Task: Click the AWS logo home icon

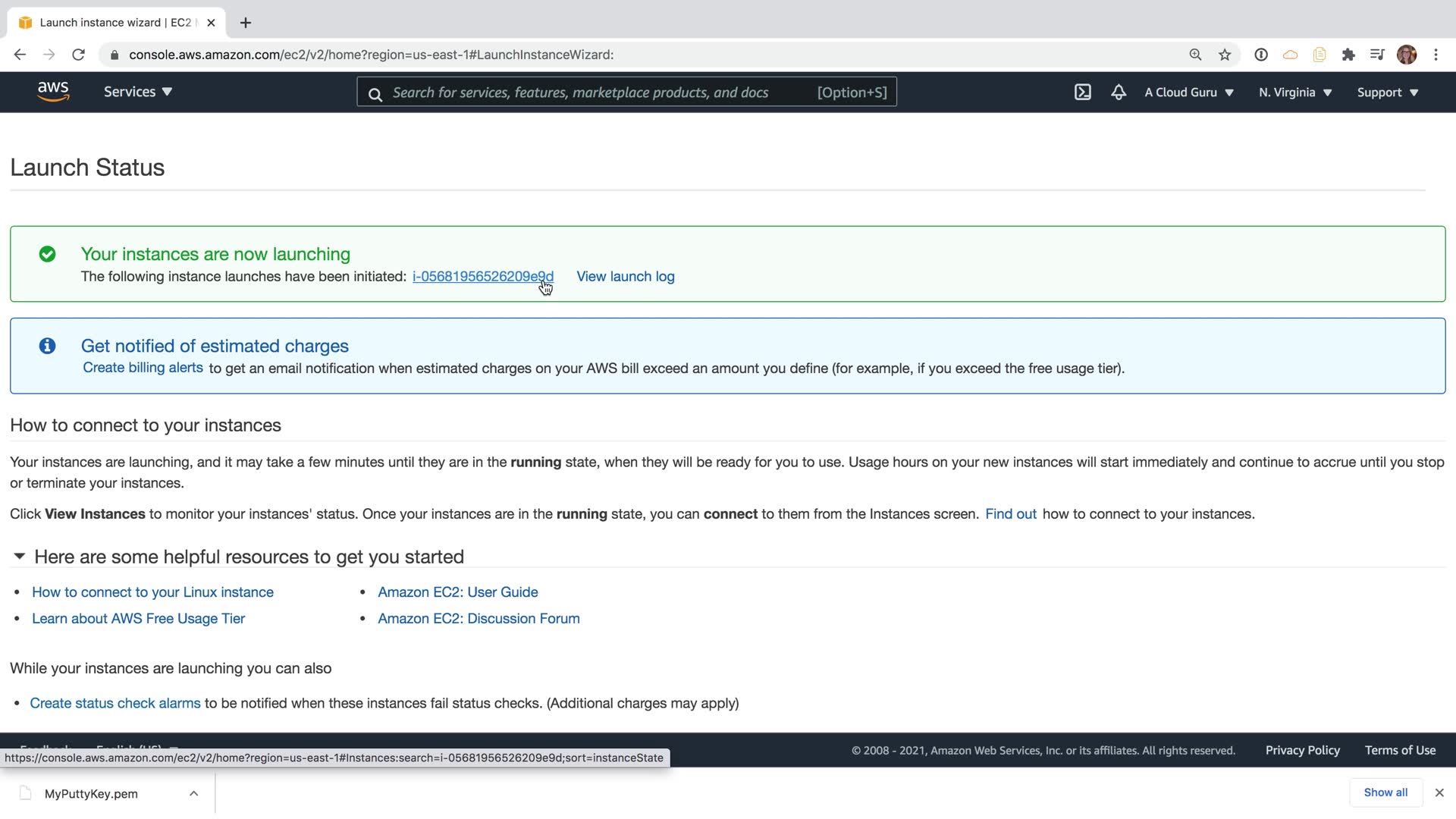Action: pos(53,92)
